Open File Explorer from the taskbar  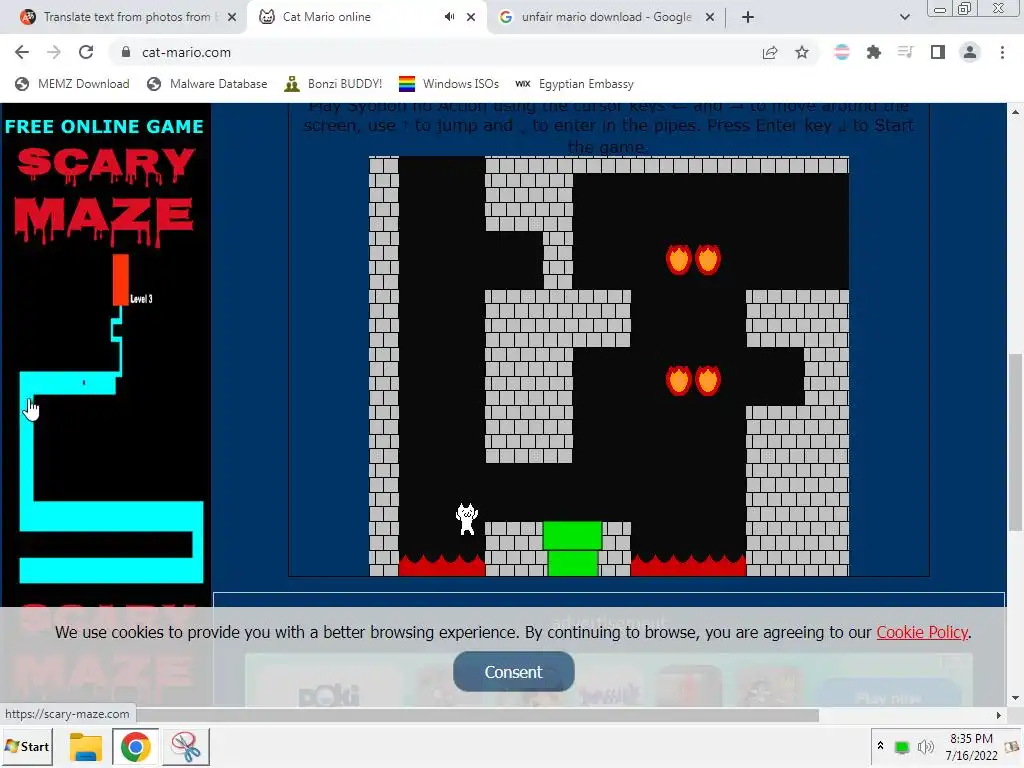point(86,746)
